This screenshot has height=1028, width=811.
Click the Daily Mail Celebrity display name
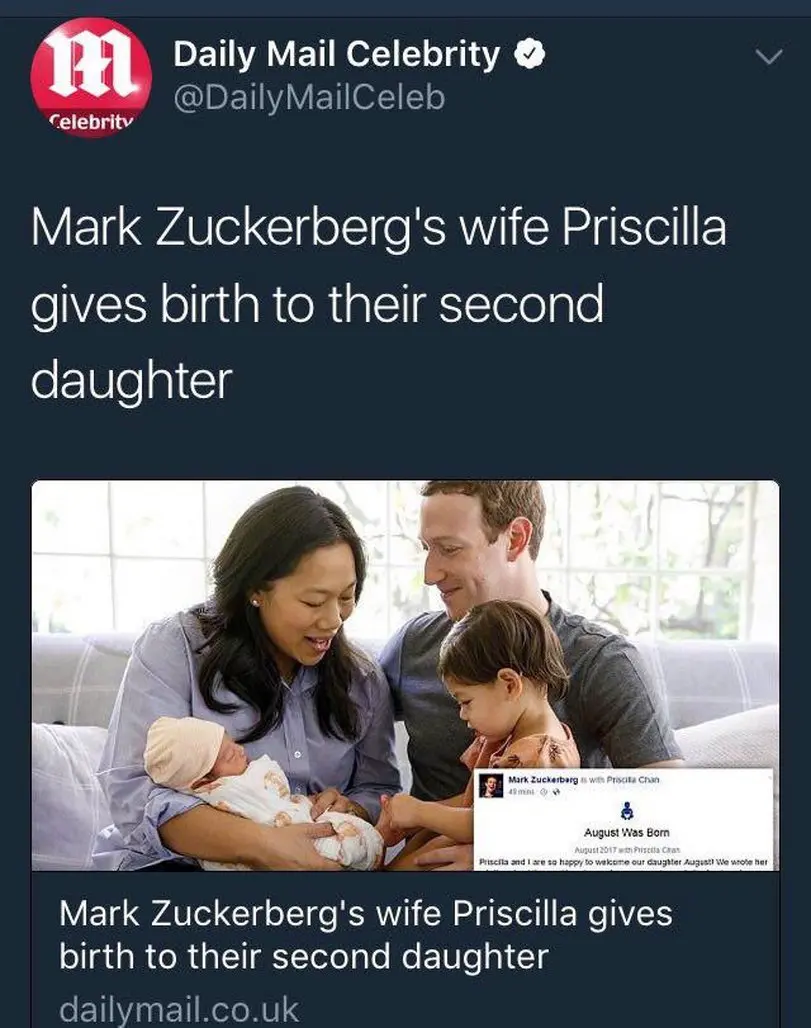tap(336, 55)
